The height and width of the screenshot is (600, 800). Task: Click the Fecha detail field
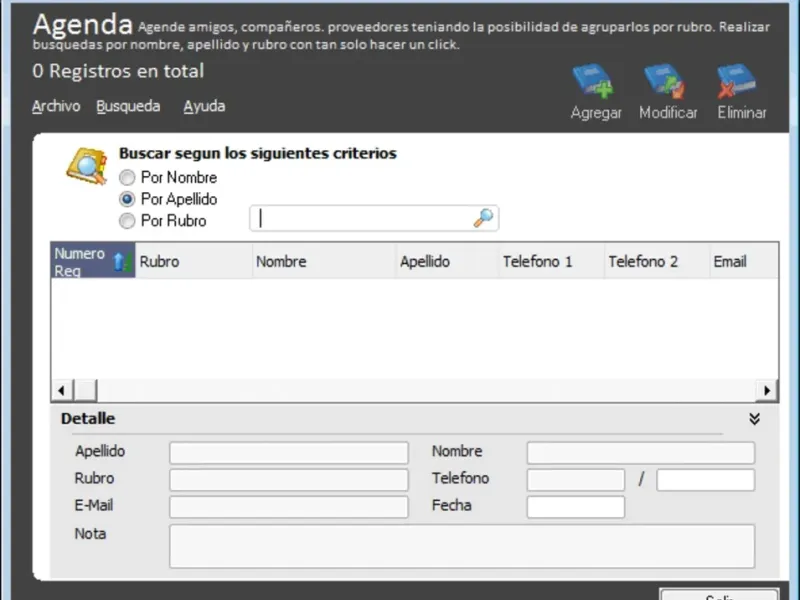(576, 507)
